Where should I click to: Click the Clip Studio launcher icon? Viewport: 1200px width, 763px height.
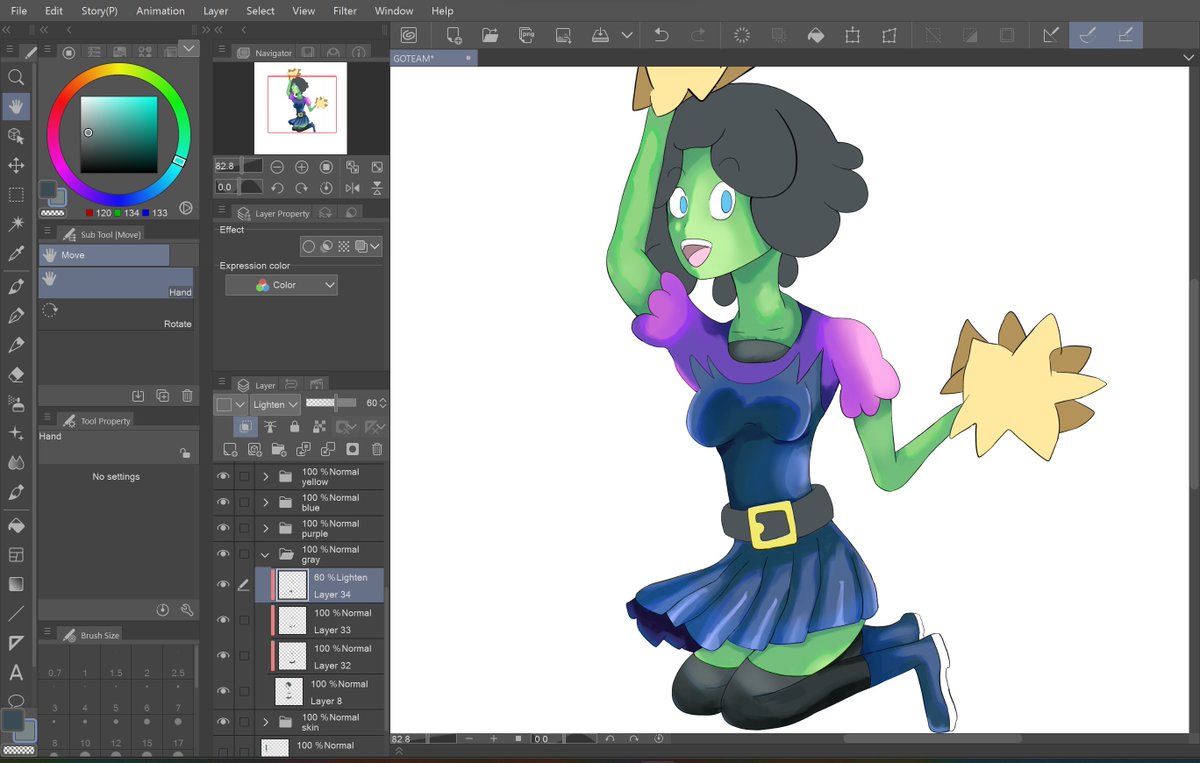tap(409, 35)
